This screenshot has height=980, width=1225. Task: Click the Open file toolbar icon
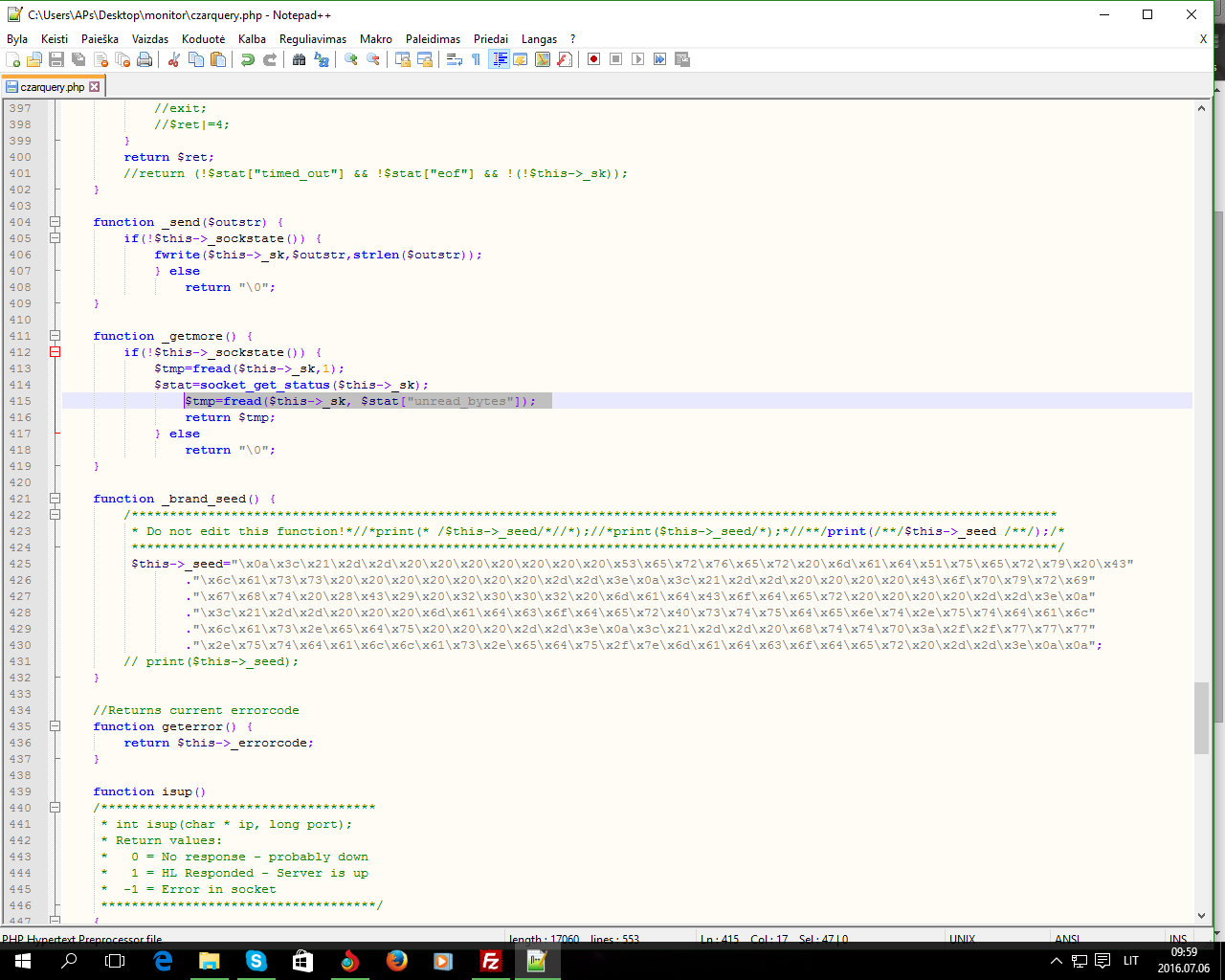point(34,59)
